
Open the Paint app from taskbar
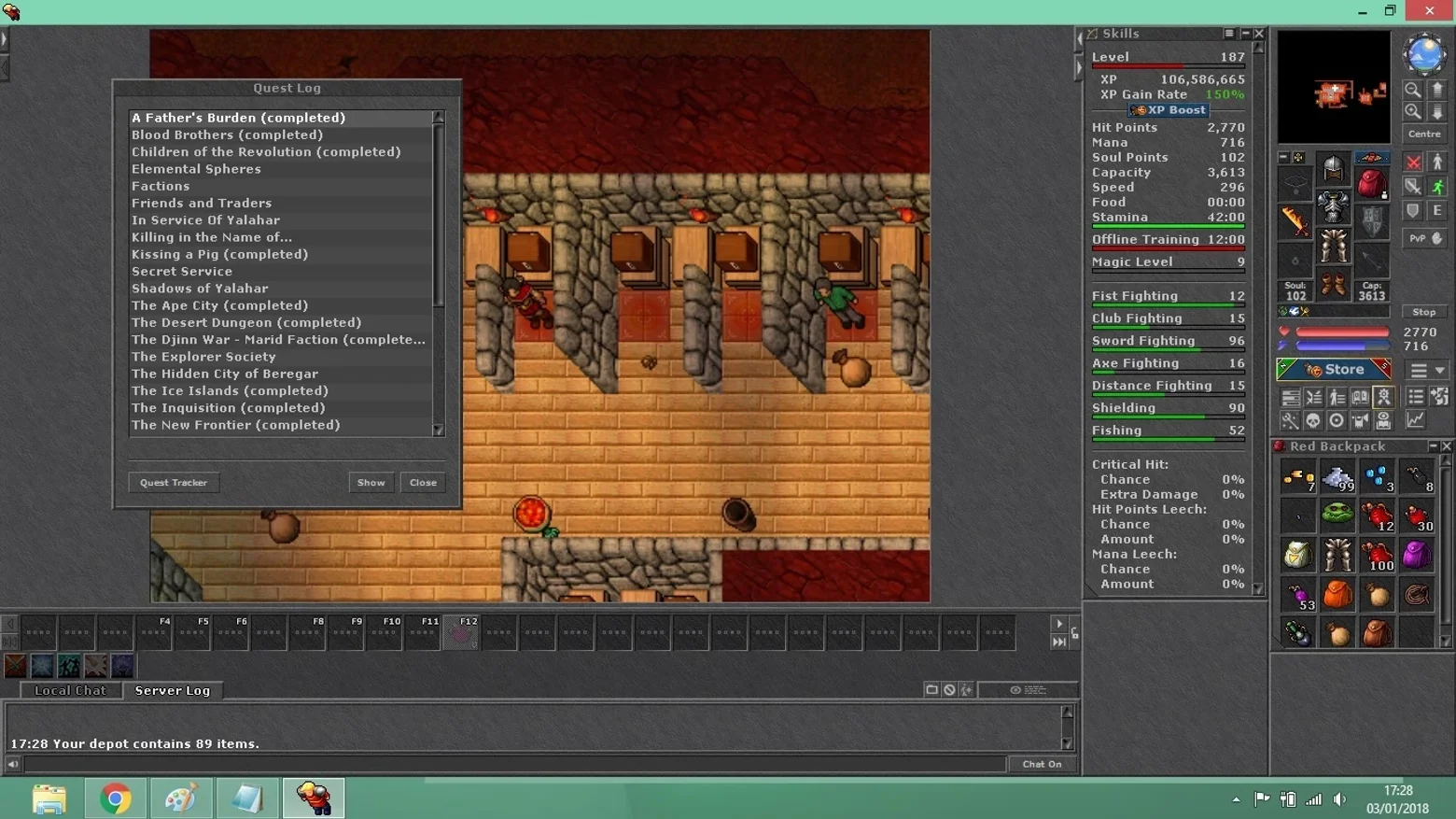pyautogui.click(x=181, y=798)
